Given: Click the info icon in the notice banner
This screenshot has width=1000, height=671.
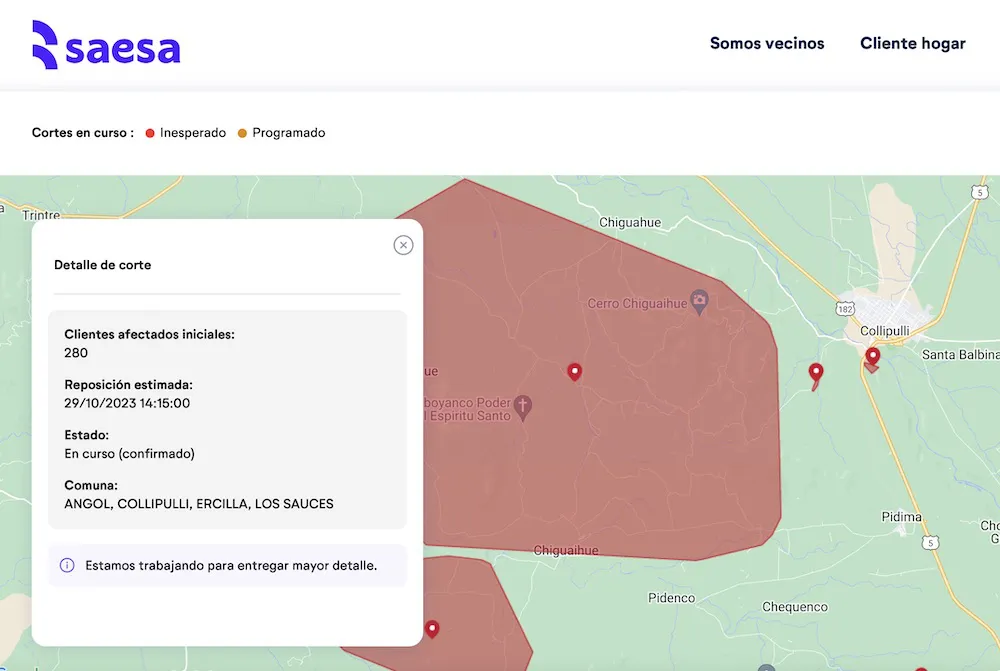Looking at the screenshot, I should tap(66, 565).
